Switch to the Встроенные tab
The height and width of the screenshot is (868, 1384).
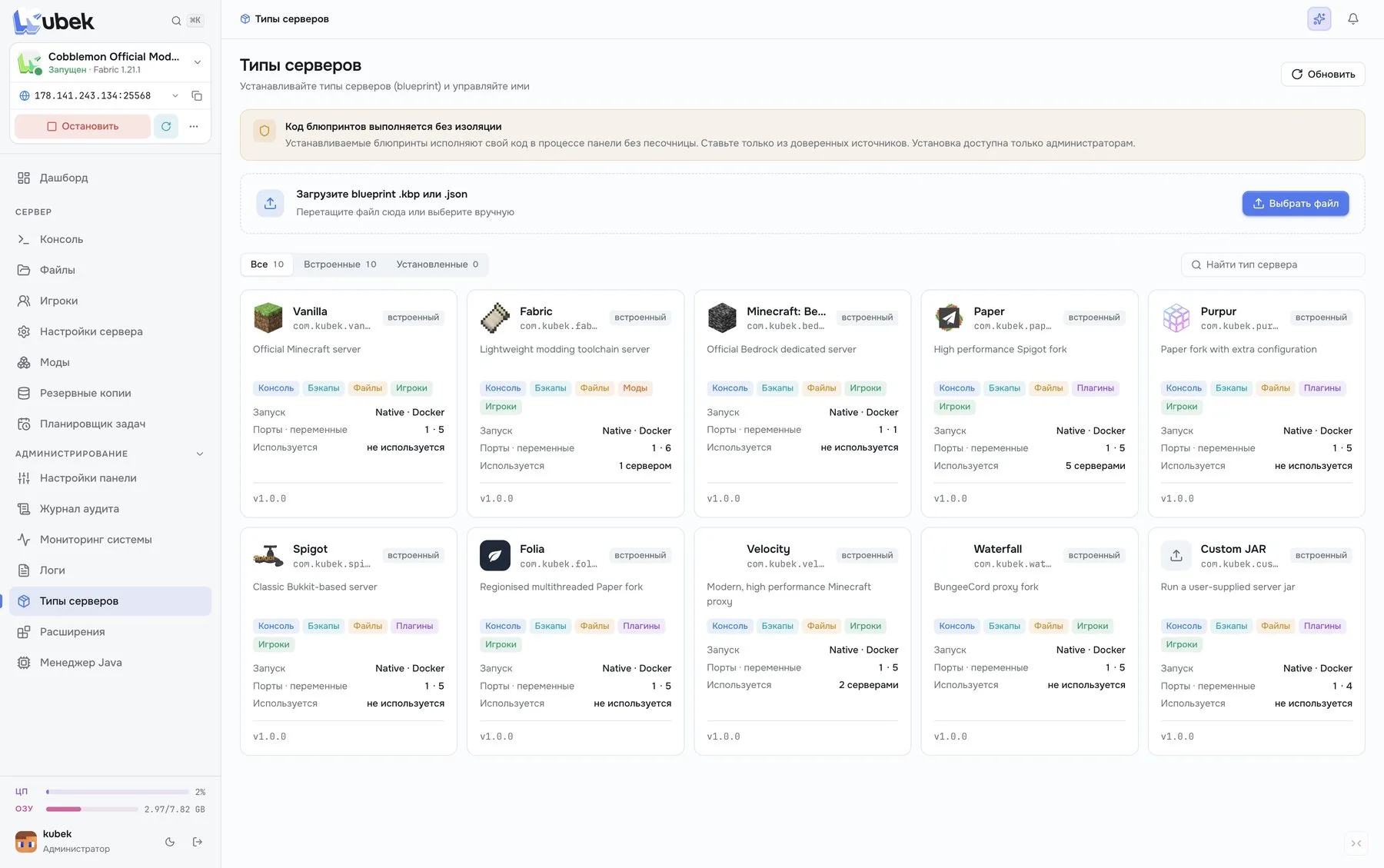tap(340, 264)
